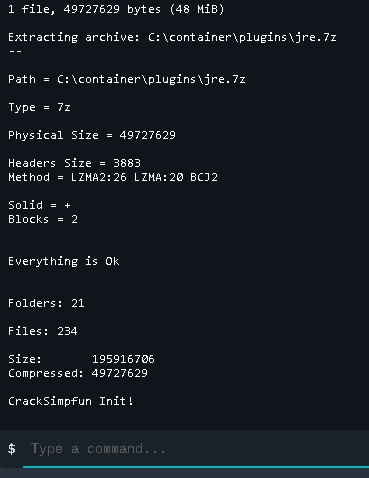Click the 'Type = 7z' output line
The image size is (369, 478).
(x=39, y=107)
